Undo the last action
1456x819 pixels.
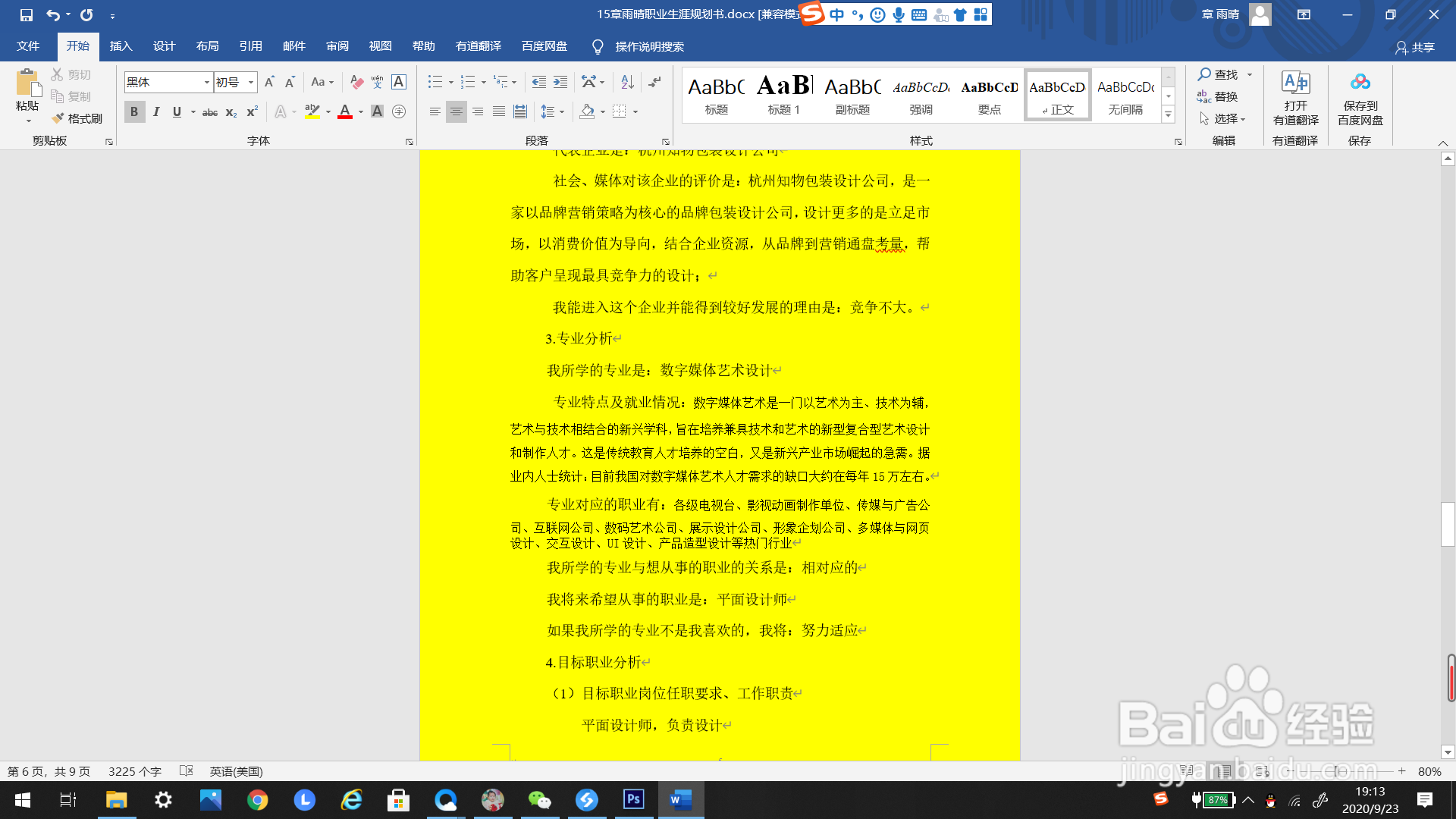pyautogui.click(x=52, y=14)
